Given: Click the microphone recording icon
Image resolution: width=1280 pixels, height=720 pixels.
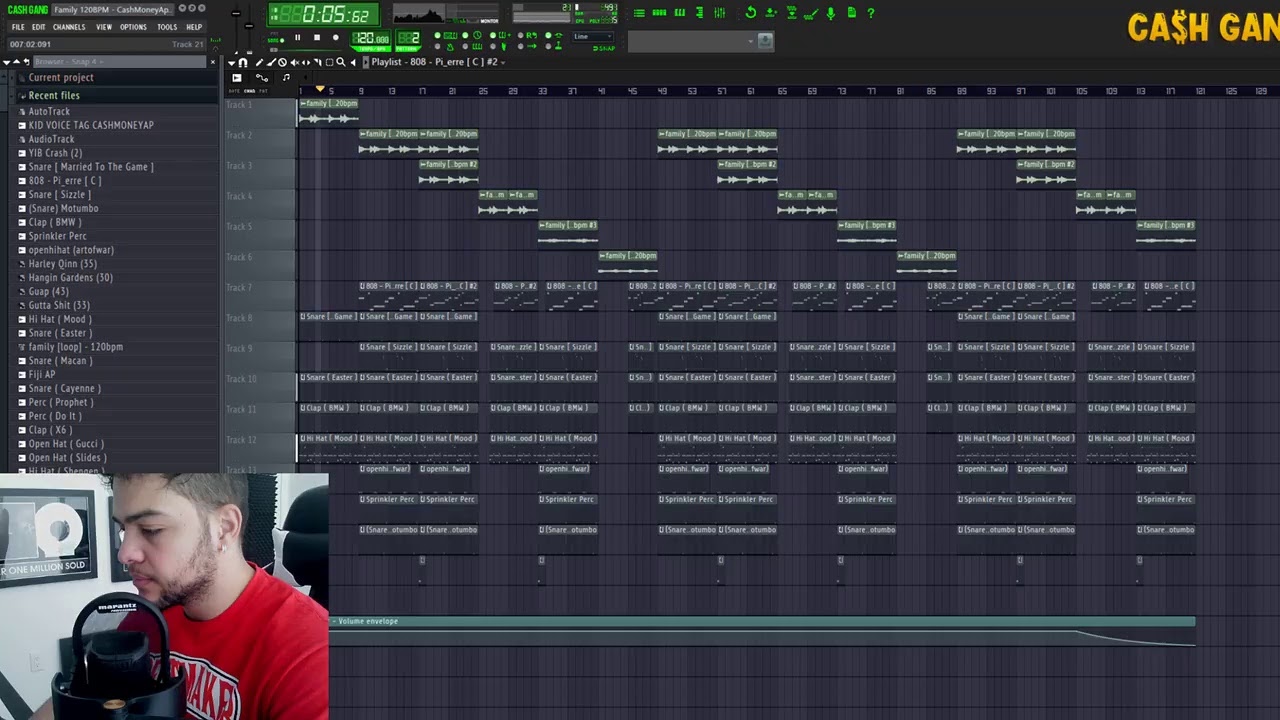Looking at the screenshot, I should (x=831, y=13).
